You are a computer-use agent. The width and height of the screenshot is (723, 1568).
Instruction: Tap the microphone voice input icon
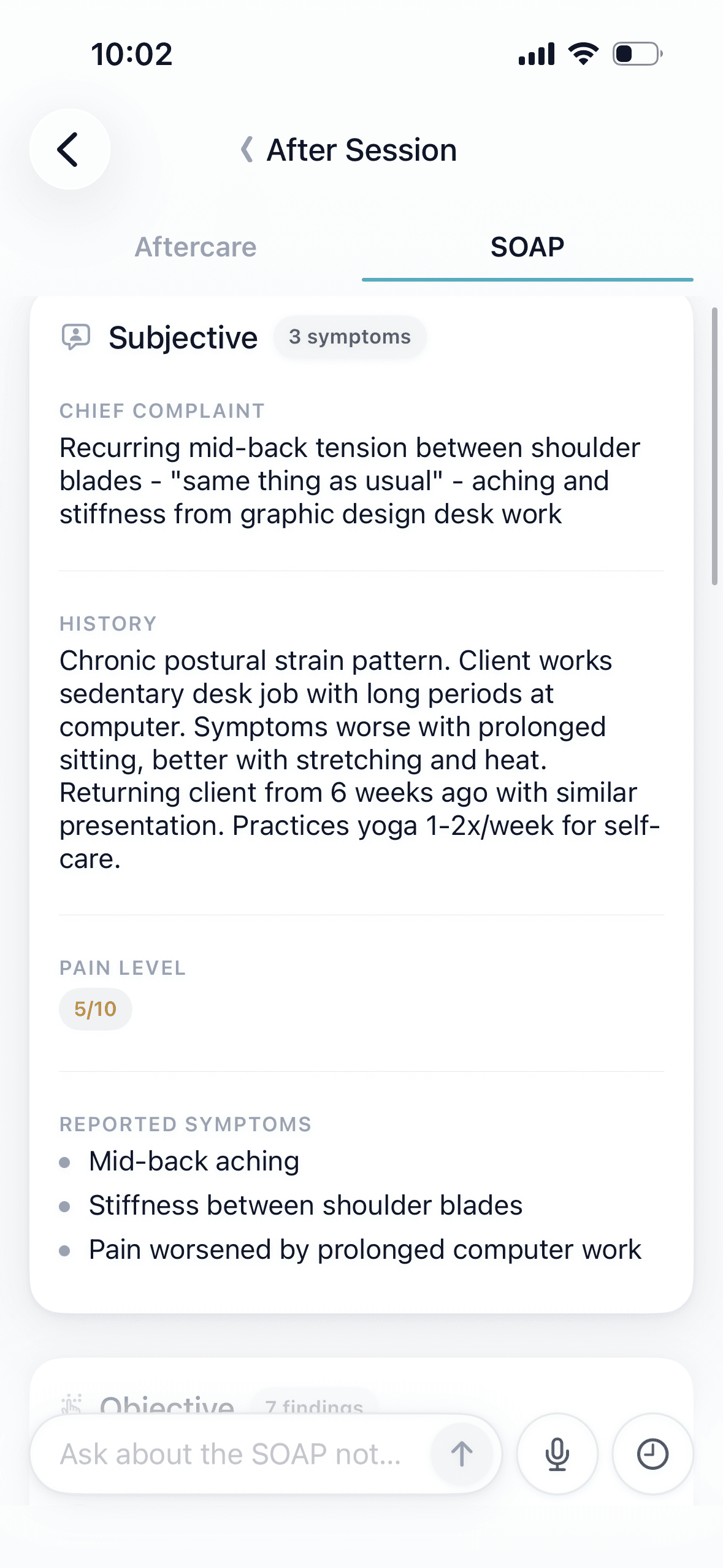coord(557,1453)
